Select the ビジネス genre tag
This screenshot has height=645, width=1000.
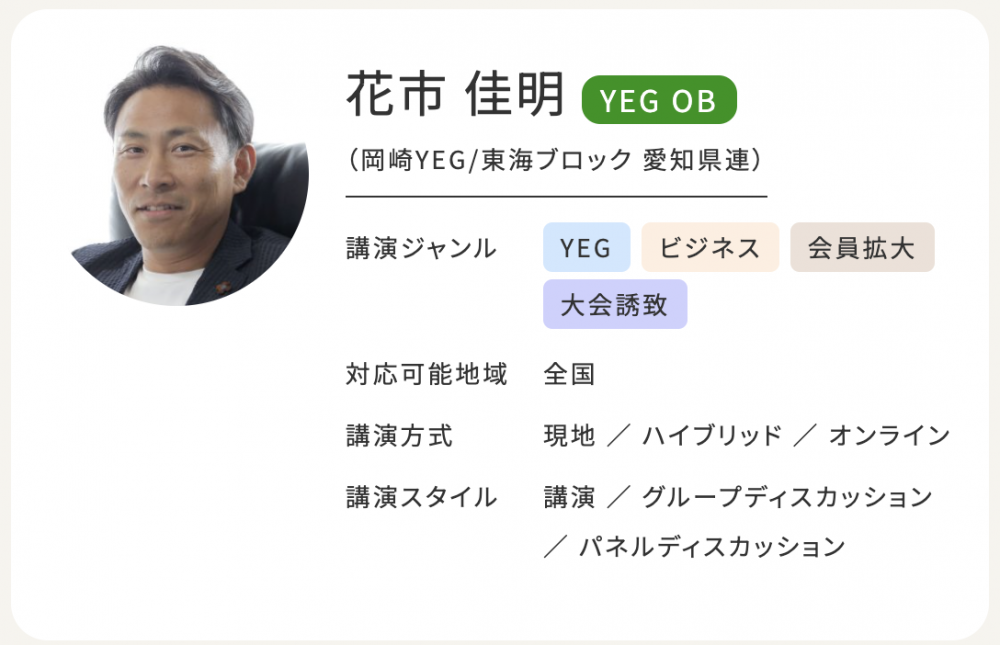[710, 248]
